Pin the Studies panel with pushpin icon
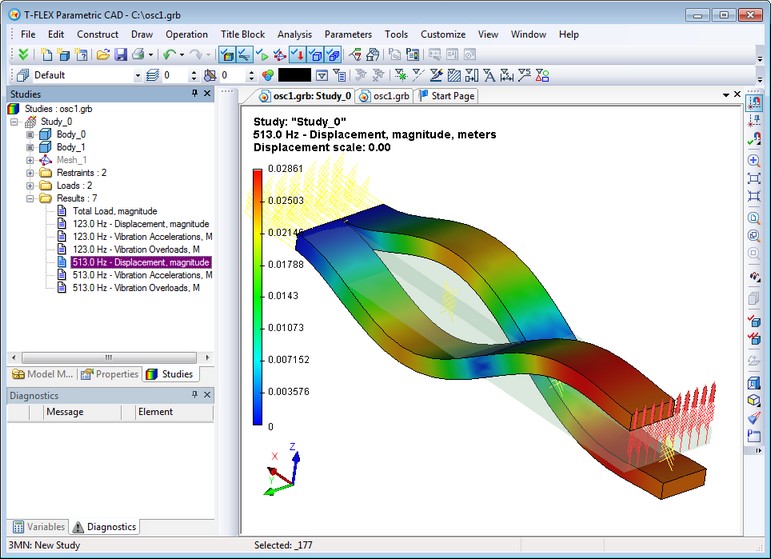This screenshot has width=771, height=559. (195, 93)
